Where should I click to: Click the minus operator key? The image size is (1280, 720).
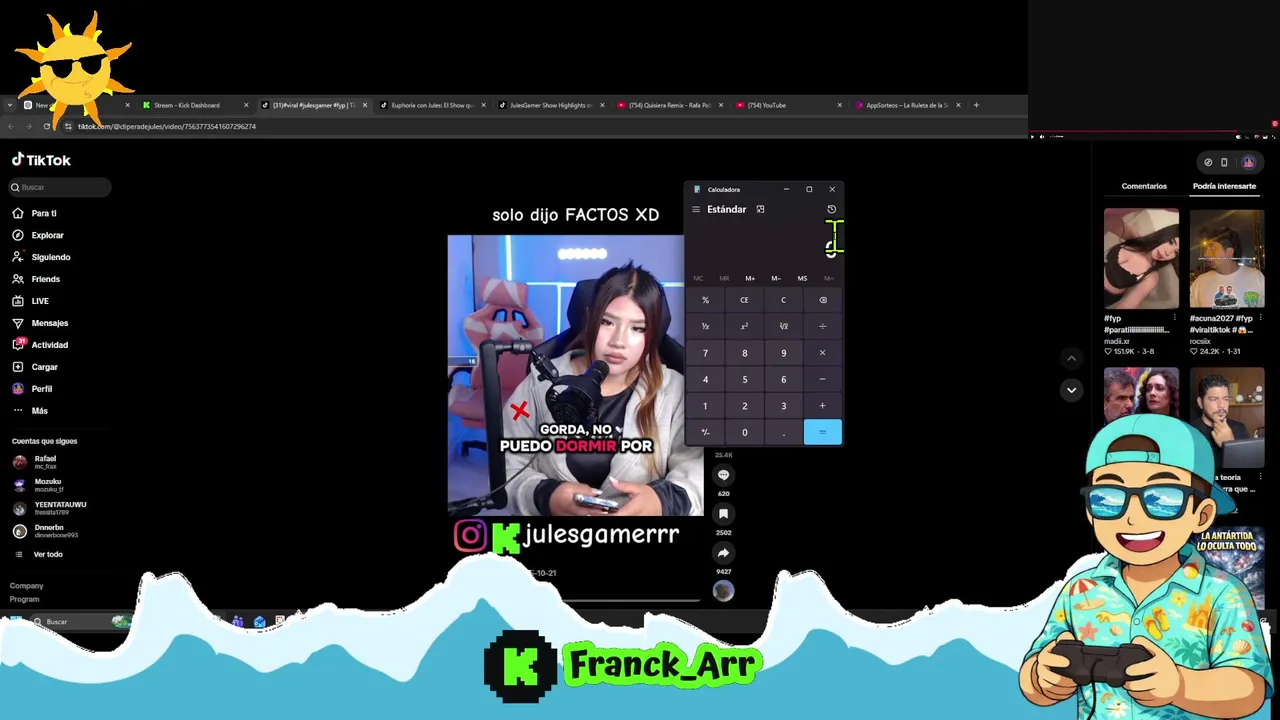pos(823,379)
